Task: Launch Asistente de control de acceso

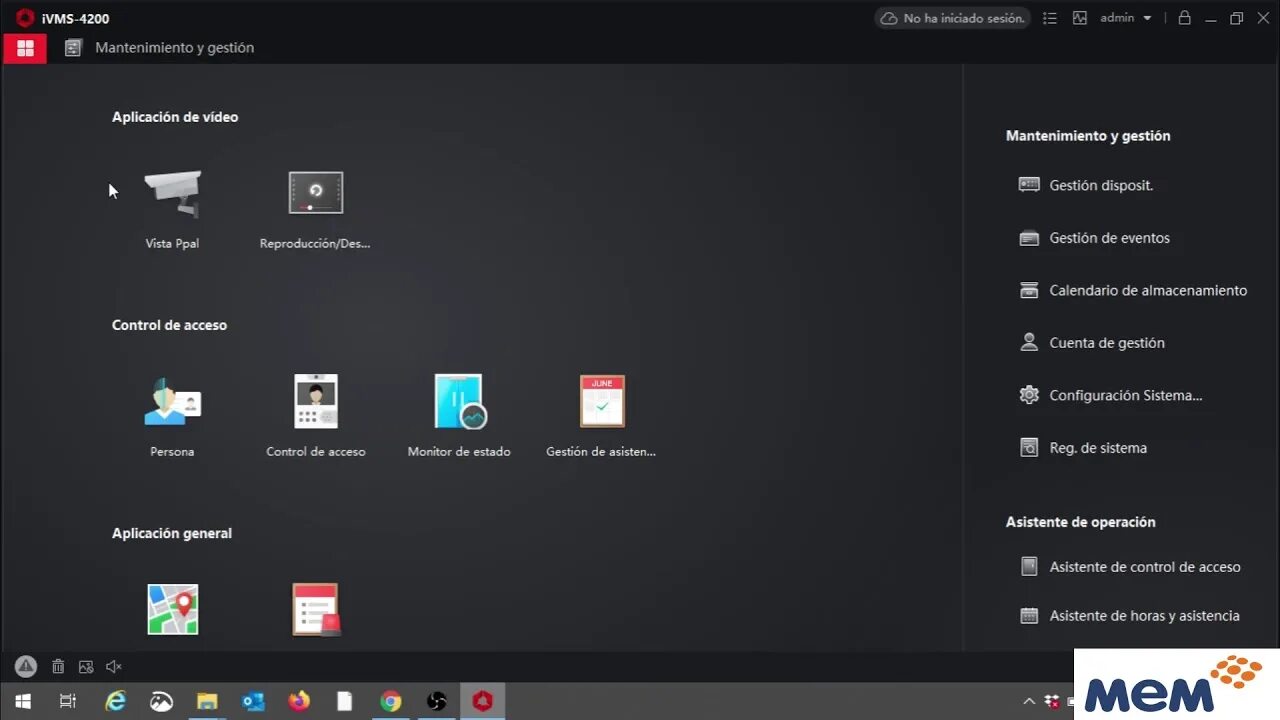Action: pos(1130,567)
